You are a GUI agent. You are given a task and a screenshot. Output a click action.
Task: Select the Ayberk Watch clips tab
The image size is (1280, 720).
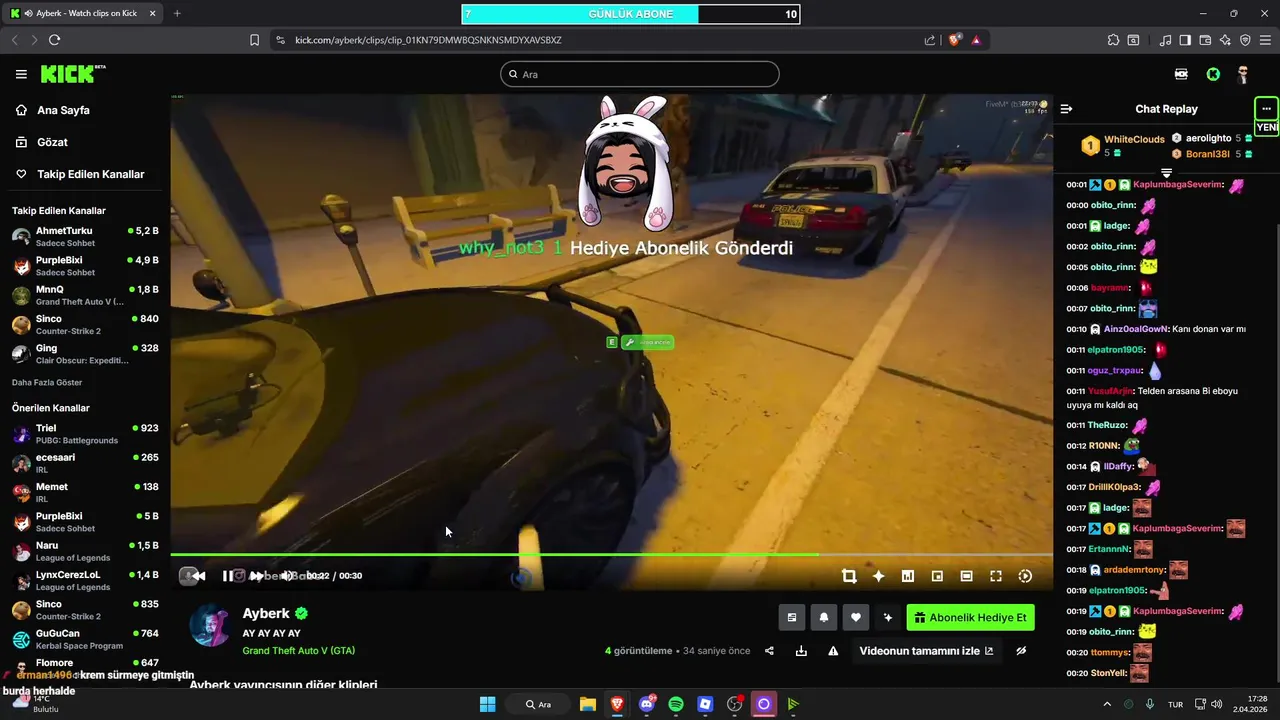click(x=84, y=13)
